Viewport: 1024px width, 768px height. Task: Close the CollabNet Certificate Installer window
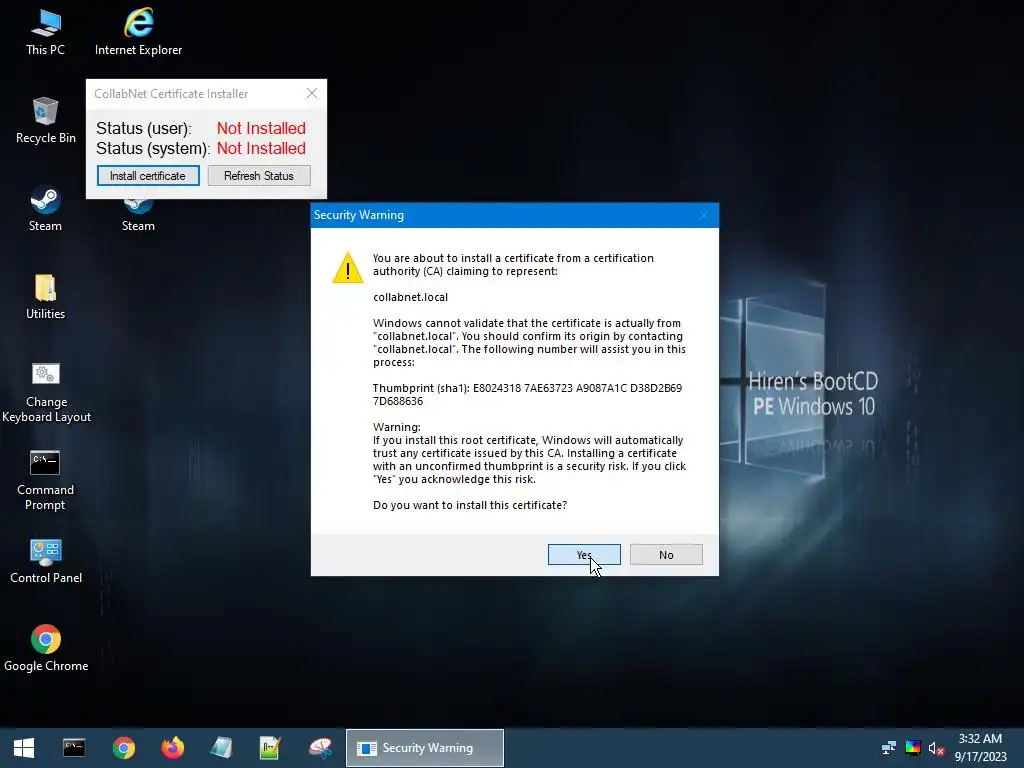(x=312, y=93)
